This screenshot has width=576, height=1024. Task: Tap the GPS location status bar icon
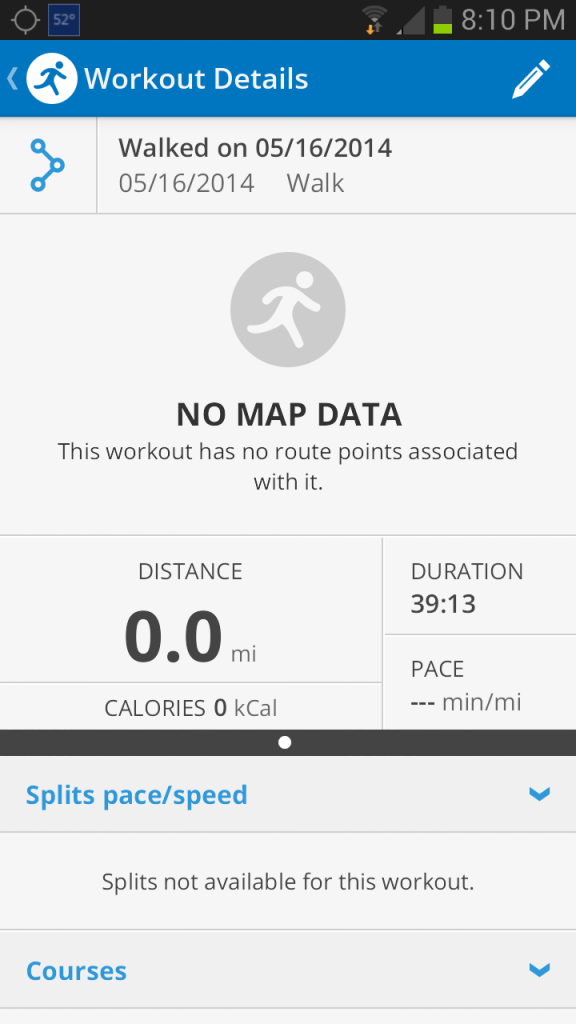25,20
